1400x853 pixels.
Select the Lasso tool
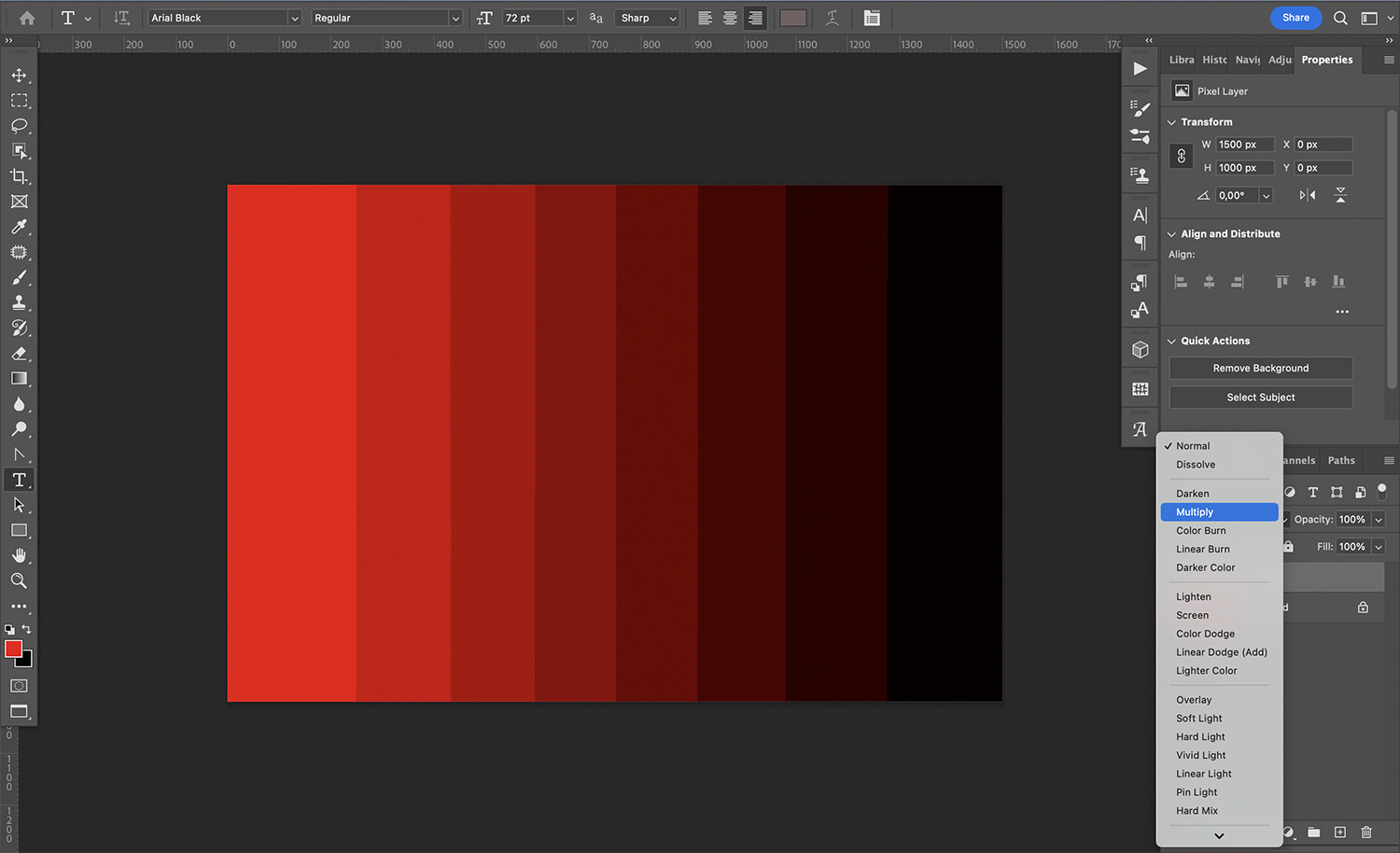click(x=19, y=126)
